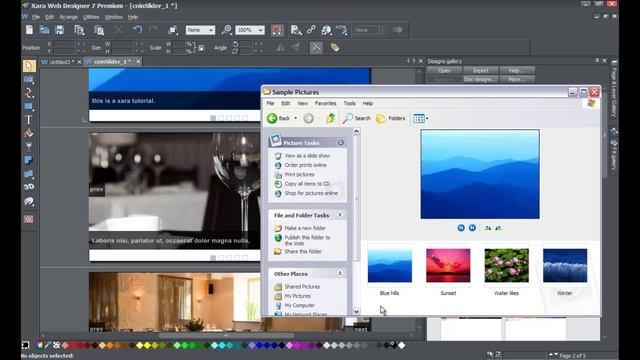This screenshot has height=360, width=640.
Task: Click the Paste icon in Xara toolbar
Action: click(99, 30)
